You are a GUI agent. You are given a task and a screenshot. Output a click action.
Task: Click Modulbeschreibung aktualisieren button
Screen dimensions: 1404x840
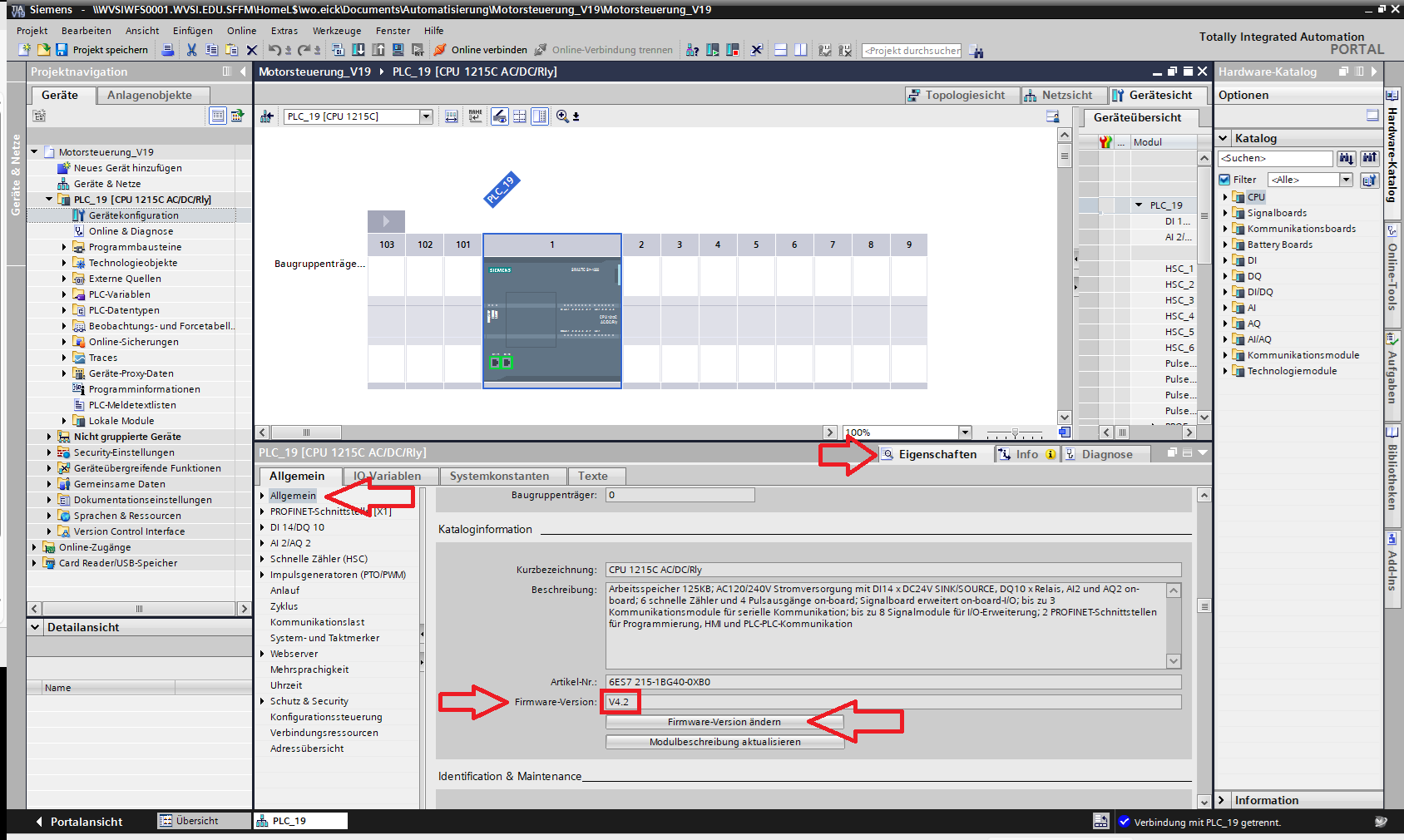point(724,742)
